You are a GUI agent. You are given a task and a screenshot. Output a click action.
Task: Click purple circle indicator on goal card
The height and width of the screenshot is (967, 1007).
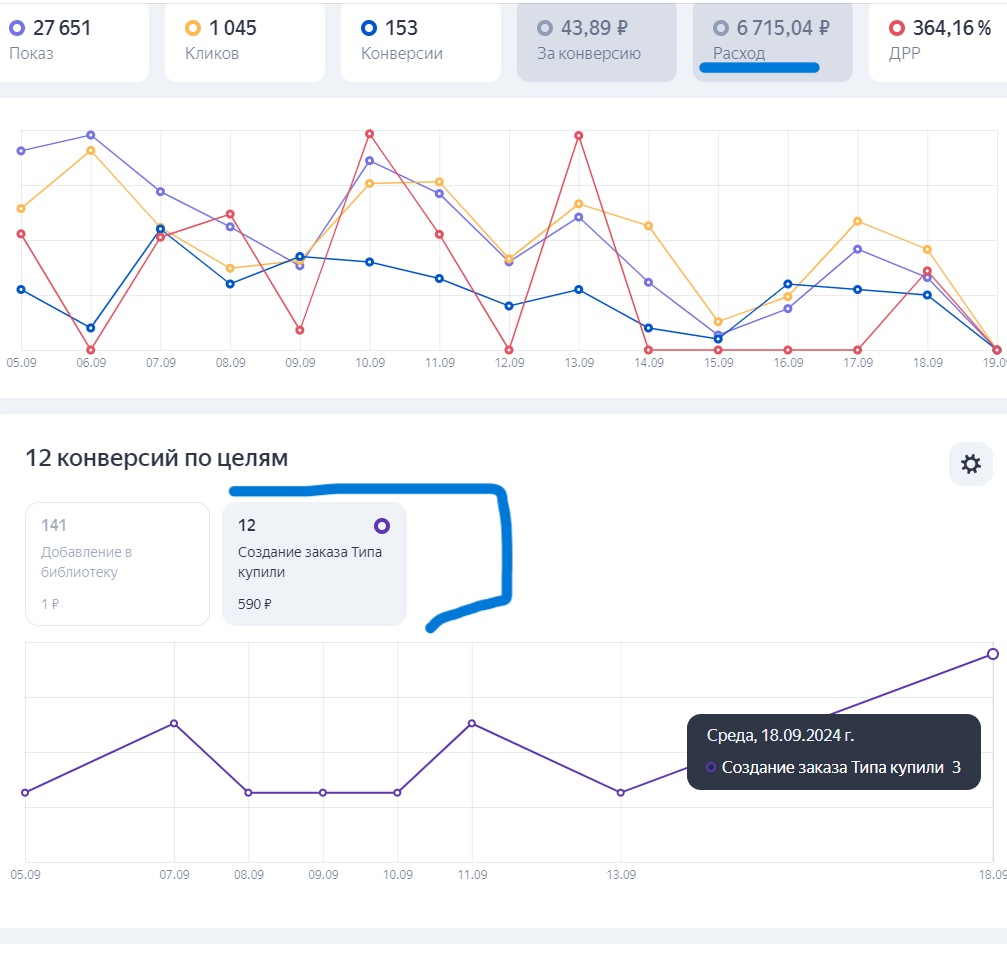click(381, 526)
